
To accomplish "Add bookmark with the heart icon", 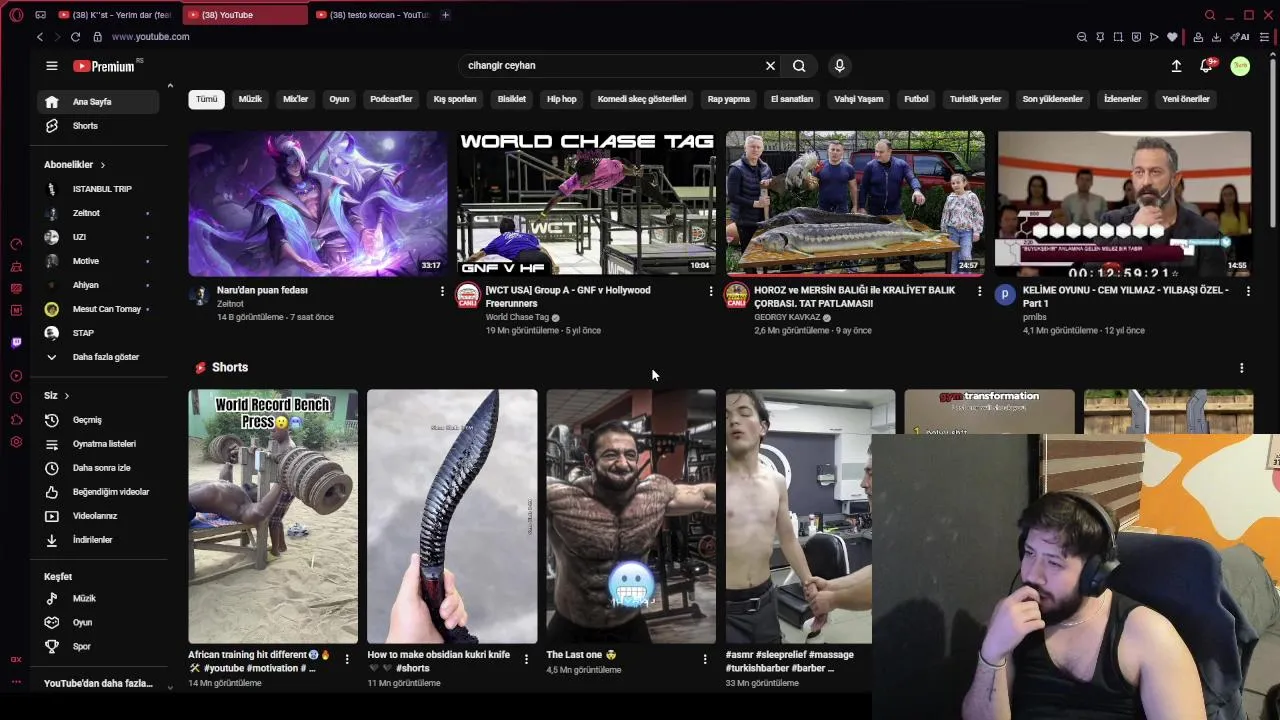I will 1172,37.
